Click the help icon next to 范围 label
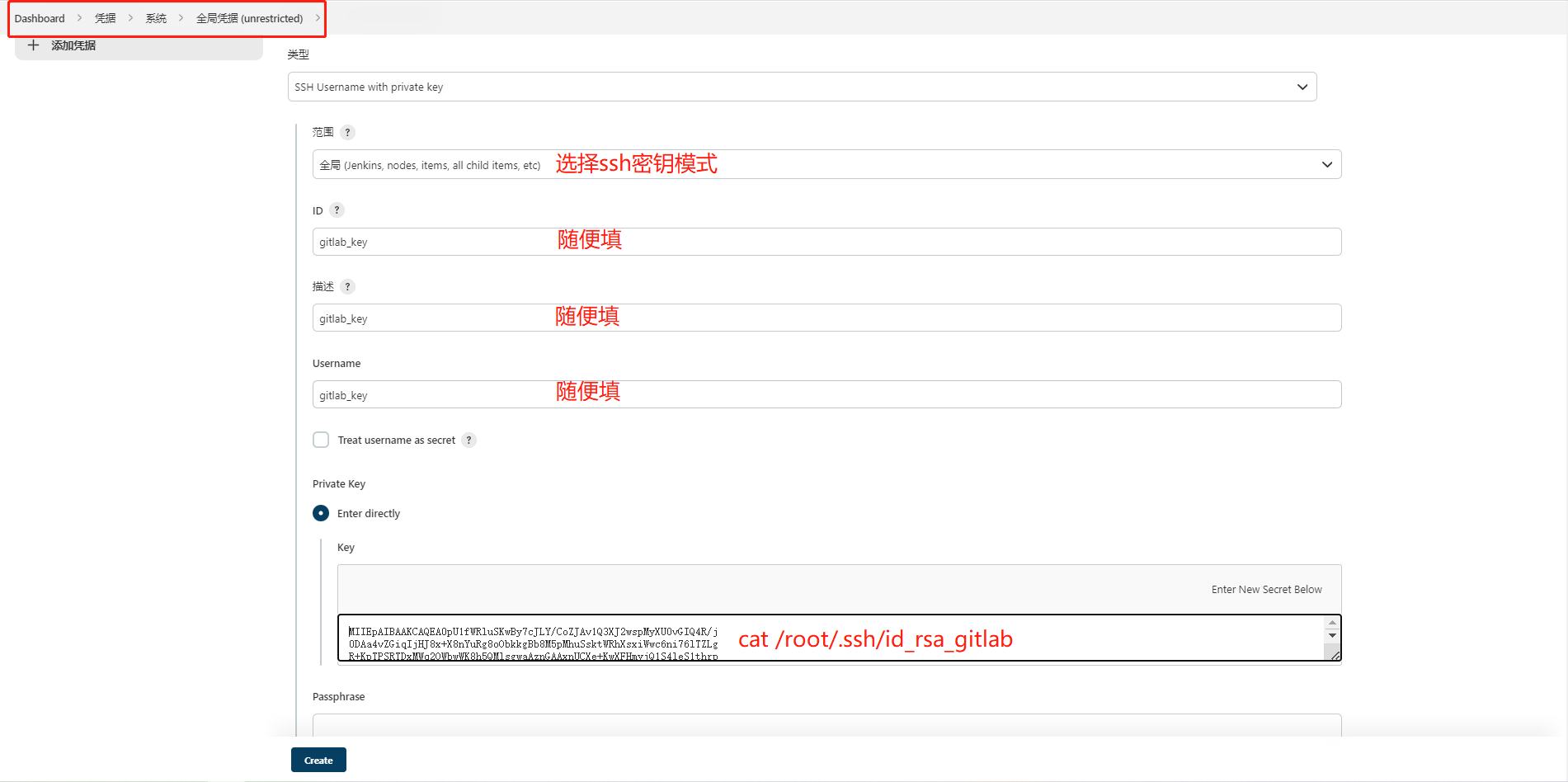Viewport: 1568px width, 782px height. coord(347,132)
